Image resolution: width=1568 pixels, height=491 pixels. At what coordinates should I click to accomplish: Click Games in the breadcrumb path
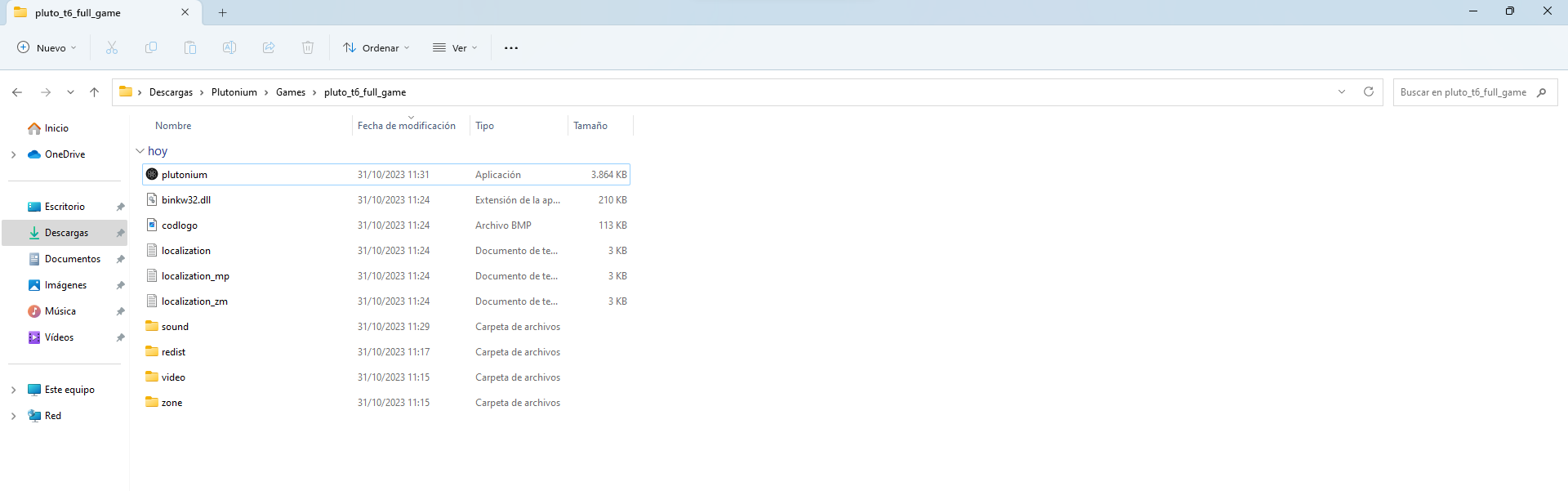[291, 92]
